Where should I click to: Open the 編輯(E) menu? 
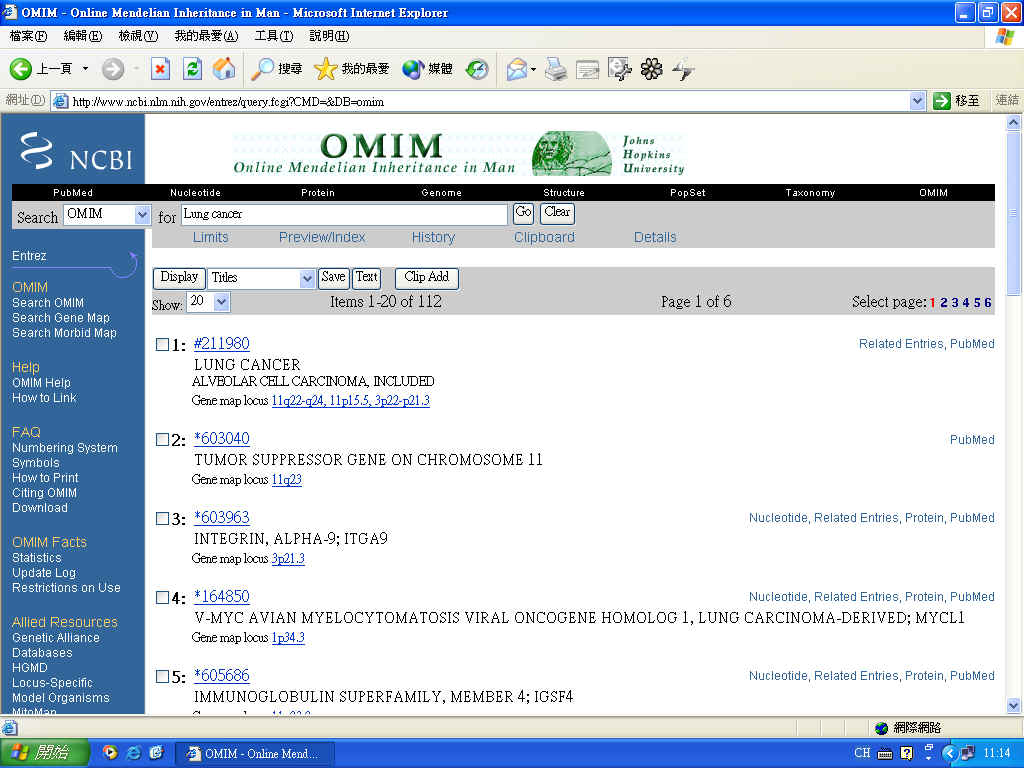point(82,36)
